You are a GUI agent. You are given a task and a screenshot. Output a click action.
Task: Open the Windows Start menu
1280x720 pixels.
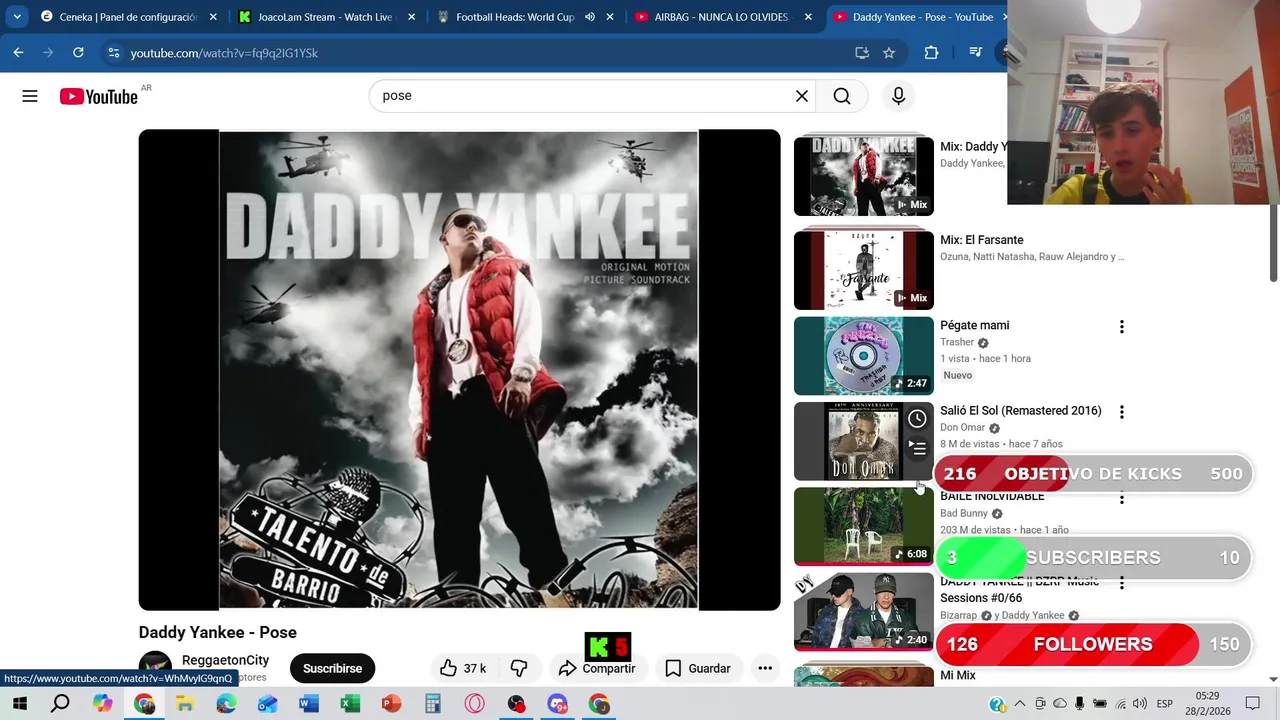pyautogui.click(x=19, y=704)
